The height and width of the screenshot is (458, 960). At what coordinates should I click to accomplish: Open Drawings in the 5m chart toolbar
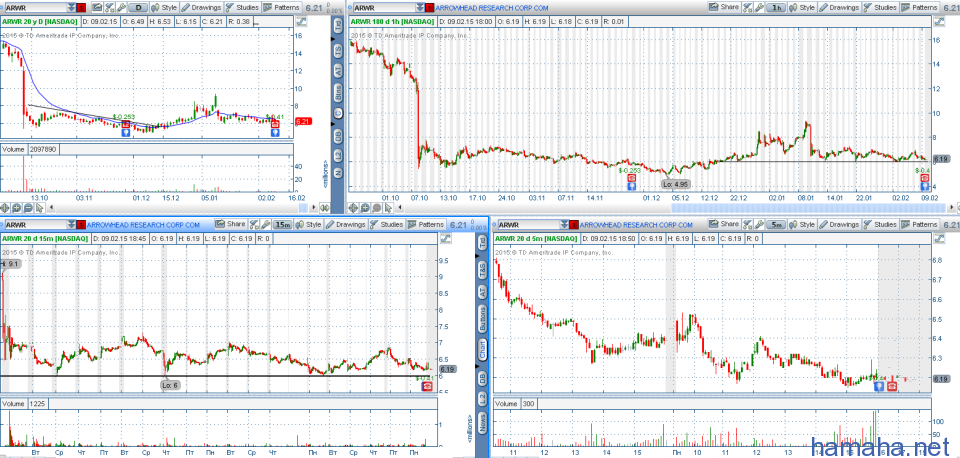pos(838,225)
